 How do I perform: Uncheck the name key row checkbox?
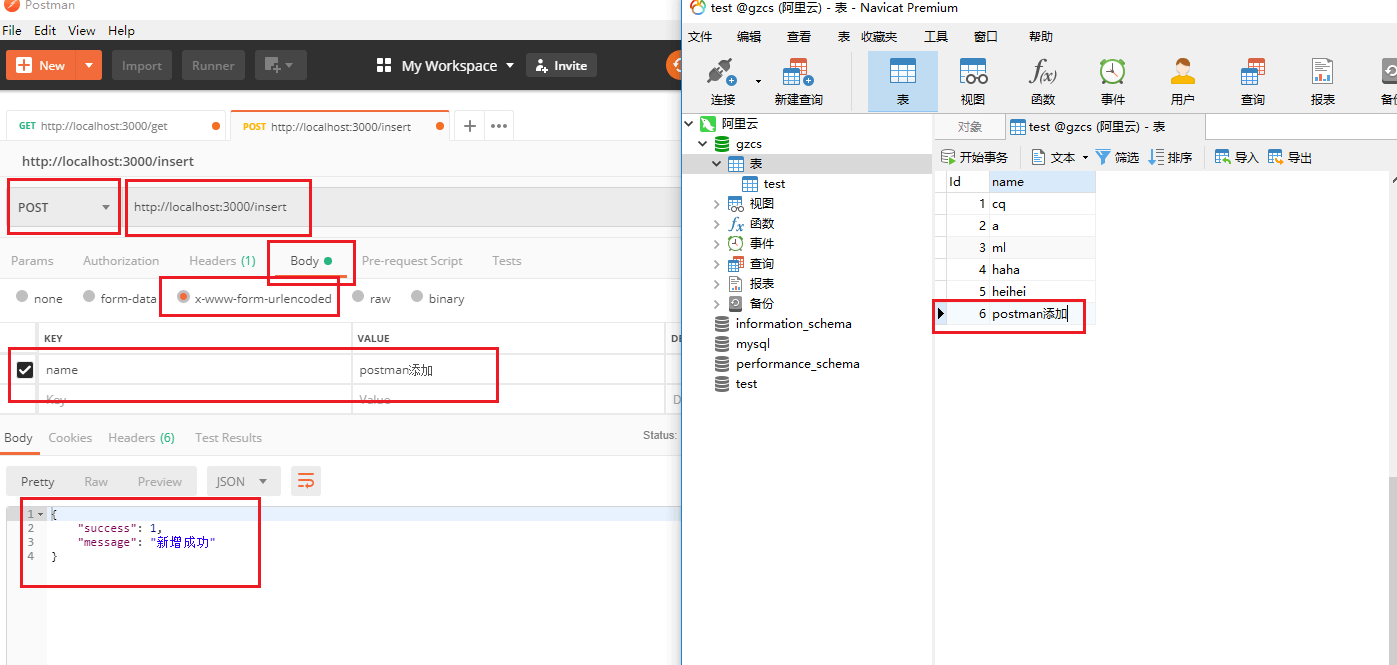25,370
